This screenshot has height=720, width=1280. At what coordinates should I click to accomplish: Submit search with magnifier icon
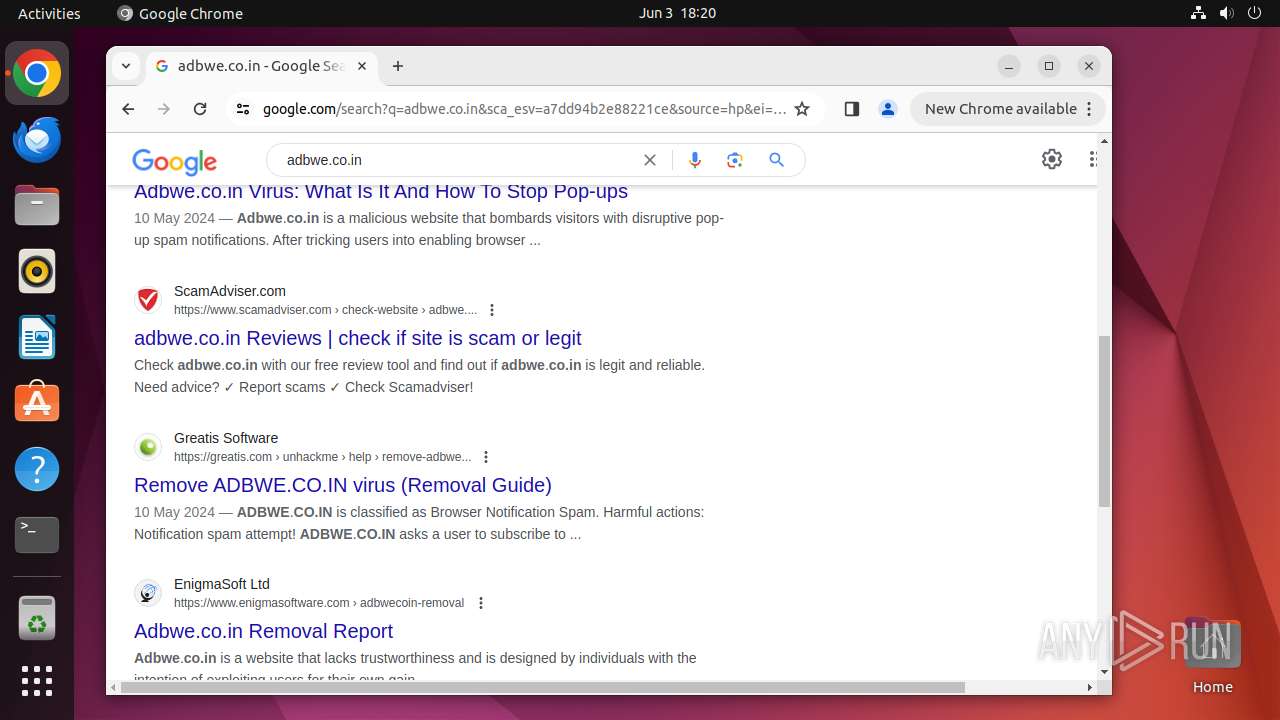(776, 160)
